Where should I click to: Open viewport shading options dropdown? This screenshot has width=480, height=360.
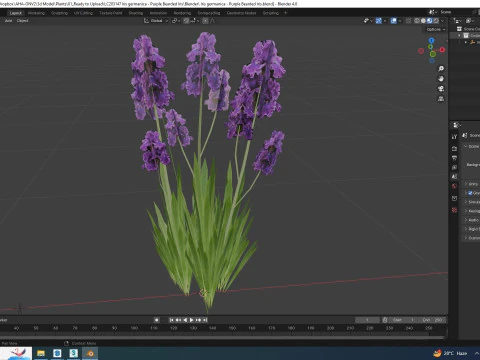443,21
